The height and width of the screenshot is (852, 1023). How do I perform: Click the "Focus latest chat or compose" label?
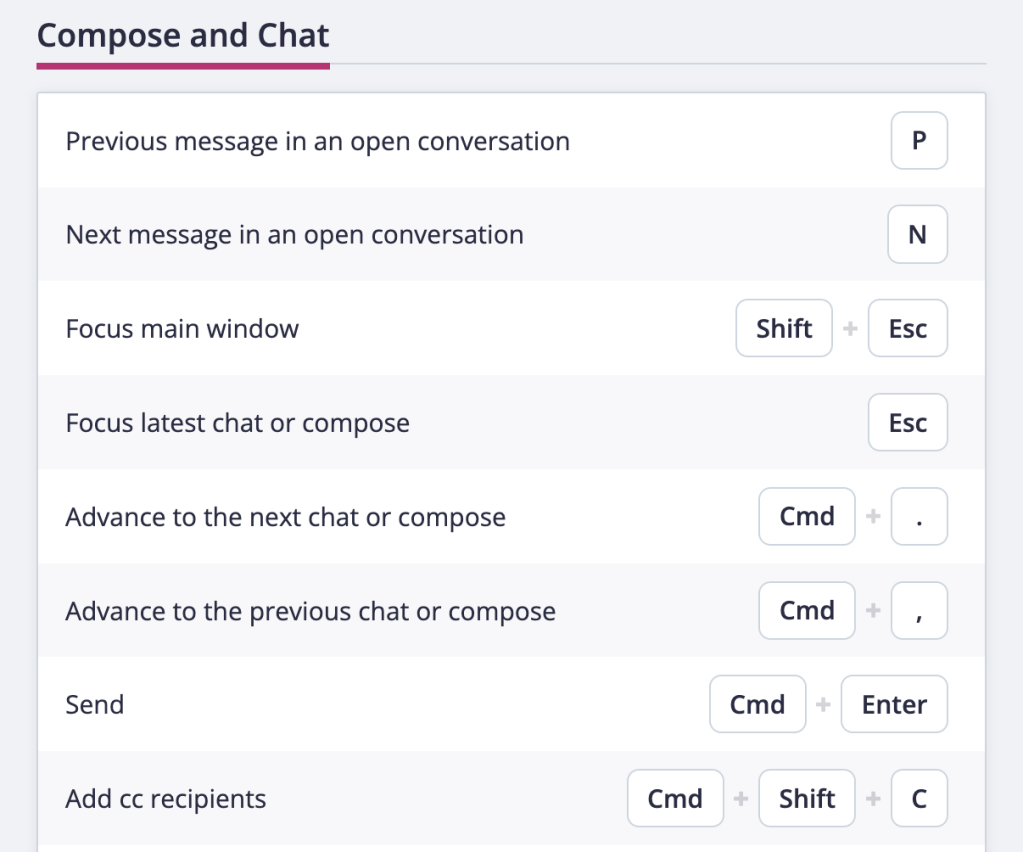[x=237, y=423]
